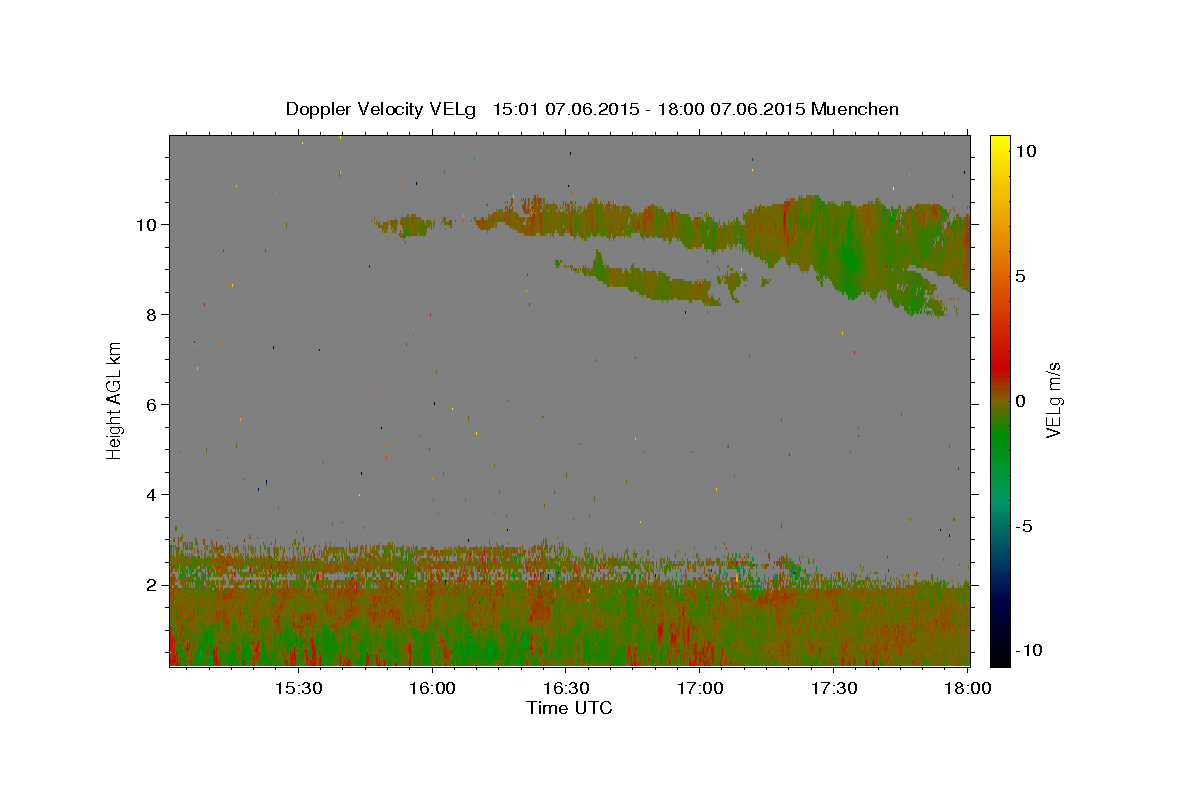Click the yellow top of the velocity colorbar
This screenshot has height=800, width=1200.
[x=1000, y=145]
